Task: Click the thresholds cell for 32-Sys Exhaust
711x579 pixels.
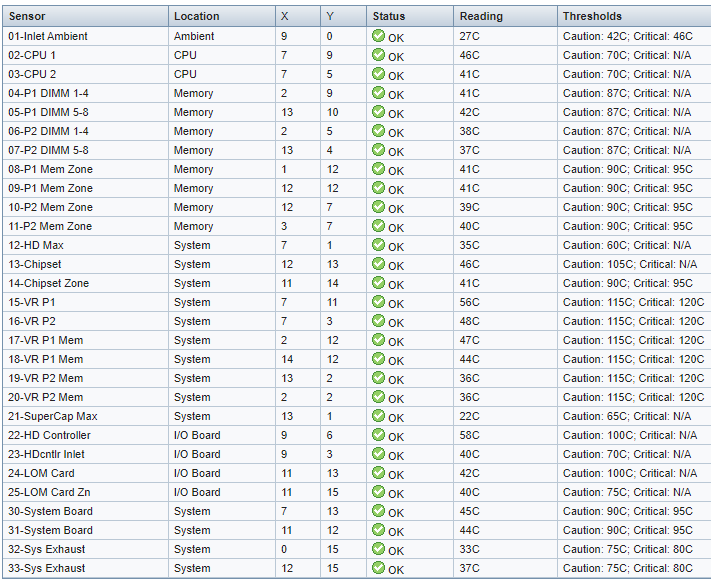Action: point(627,549)
